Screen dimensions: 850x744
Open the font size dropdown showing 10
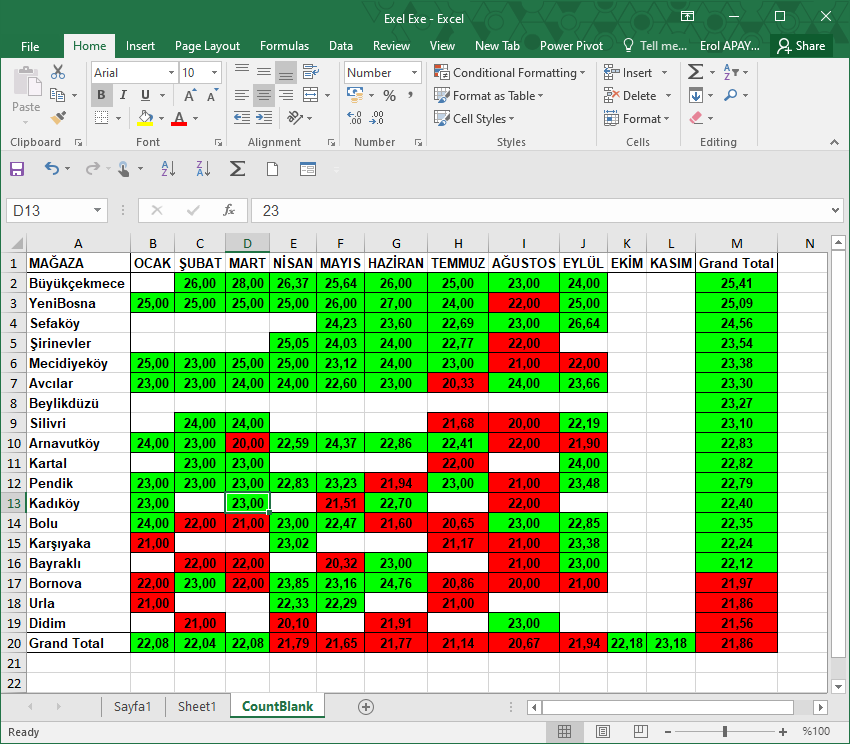(215, 72)
